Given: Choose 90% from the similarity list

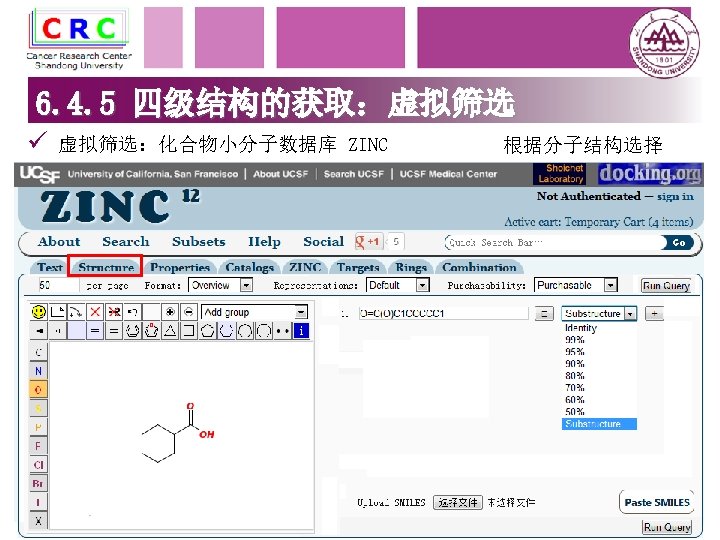Looking at the screenshot, I should click(574, 364).
